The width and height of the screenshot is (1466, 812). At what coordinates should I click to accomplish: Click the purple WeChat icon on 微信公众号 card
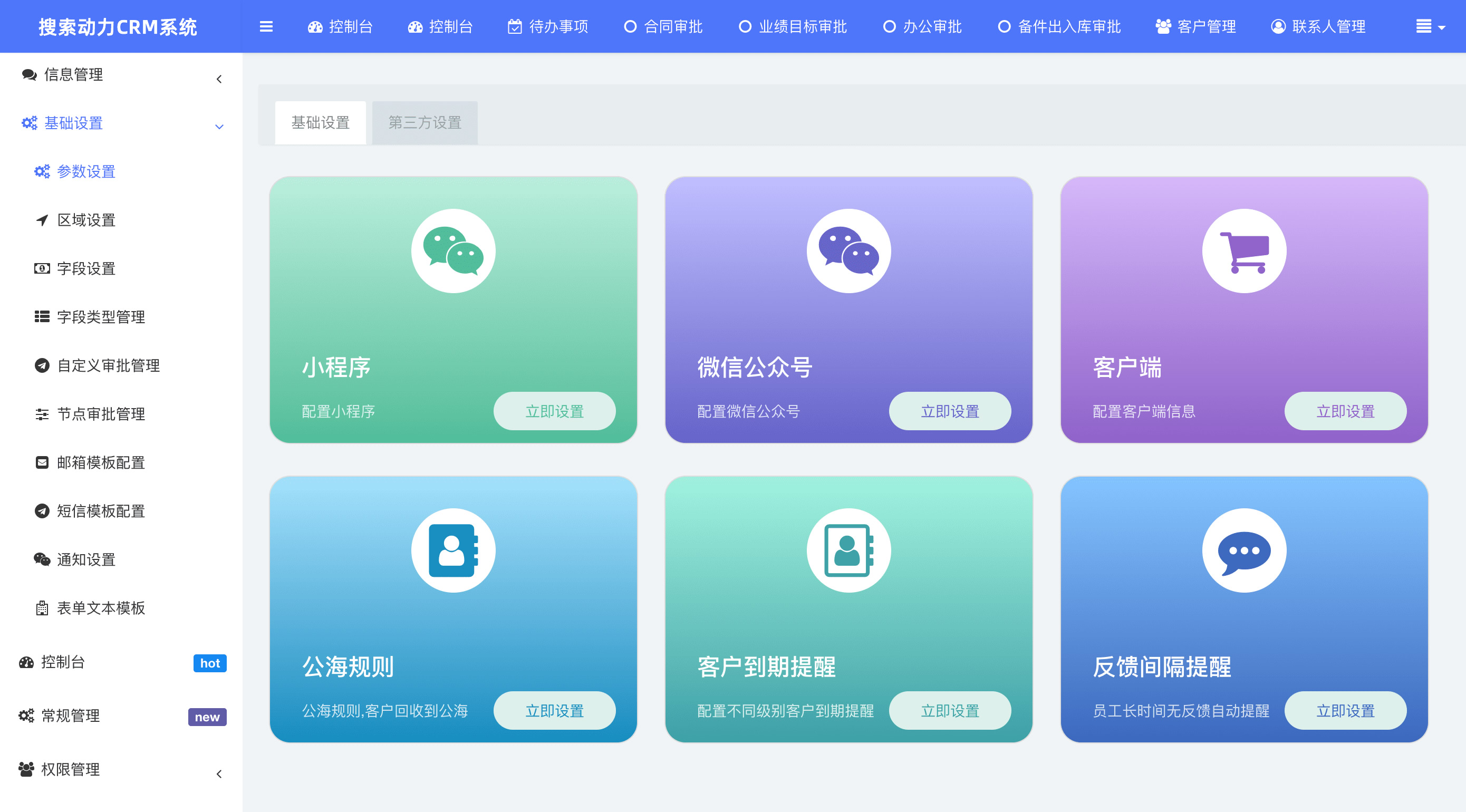point(848,251)
